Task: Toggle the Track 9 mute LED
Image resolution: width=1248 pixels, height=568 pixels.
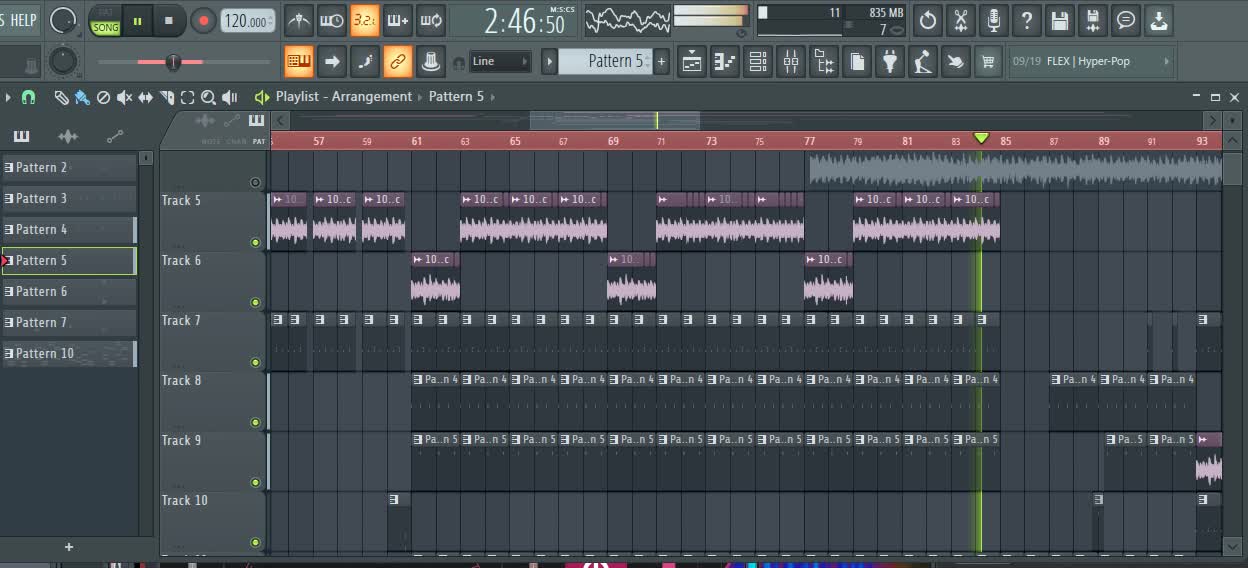Action: [255, 482]
